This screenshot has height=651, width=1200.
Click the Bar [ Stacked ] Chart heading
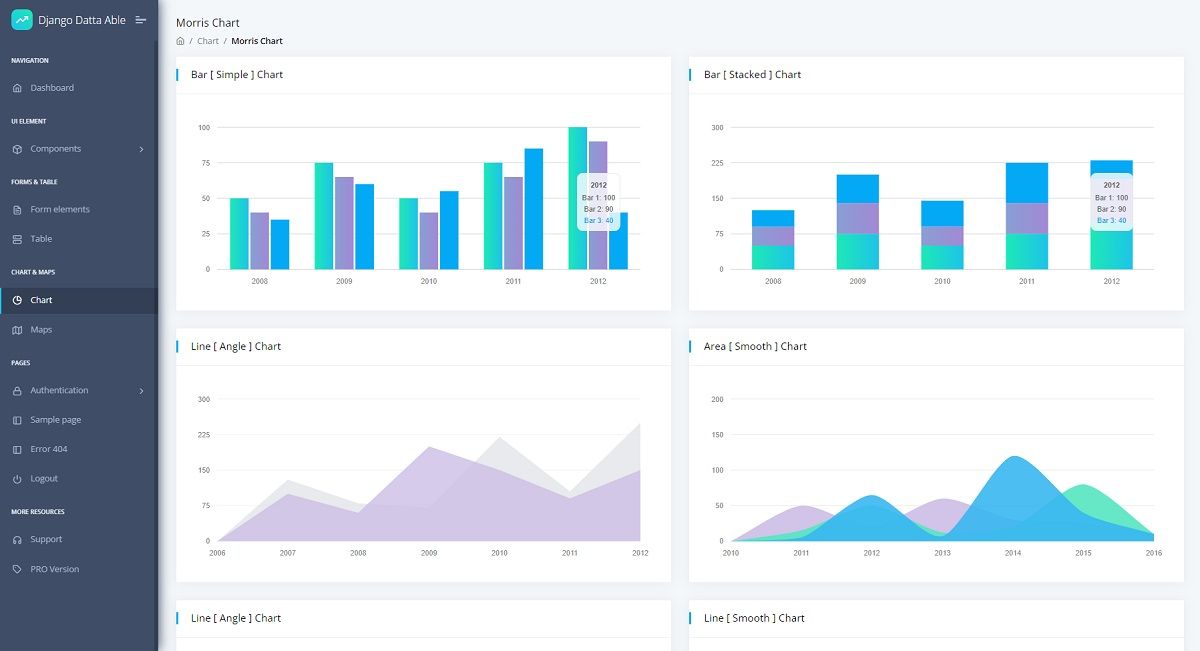click(x=752, y=75)
